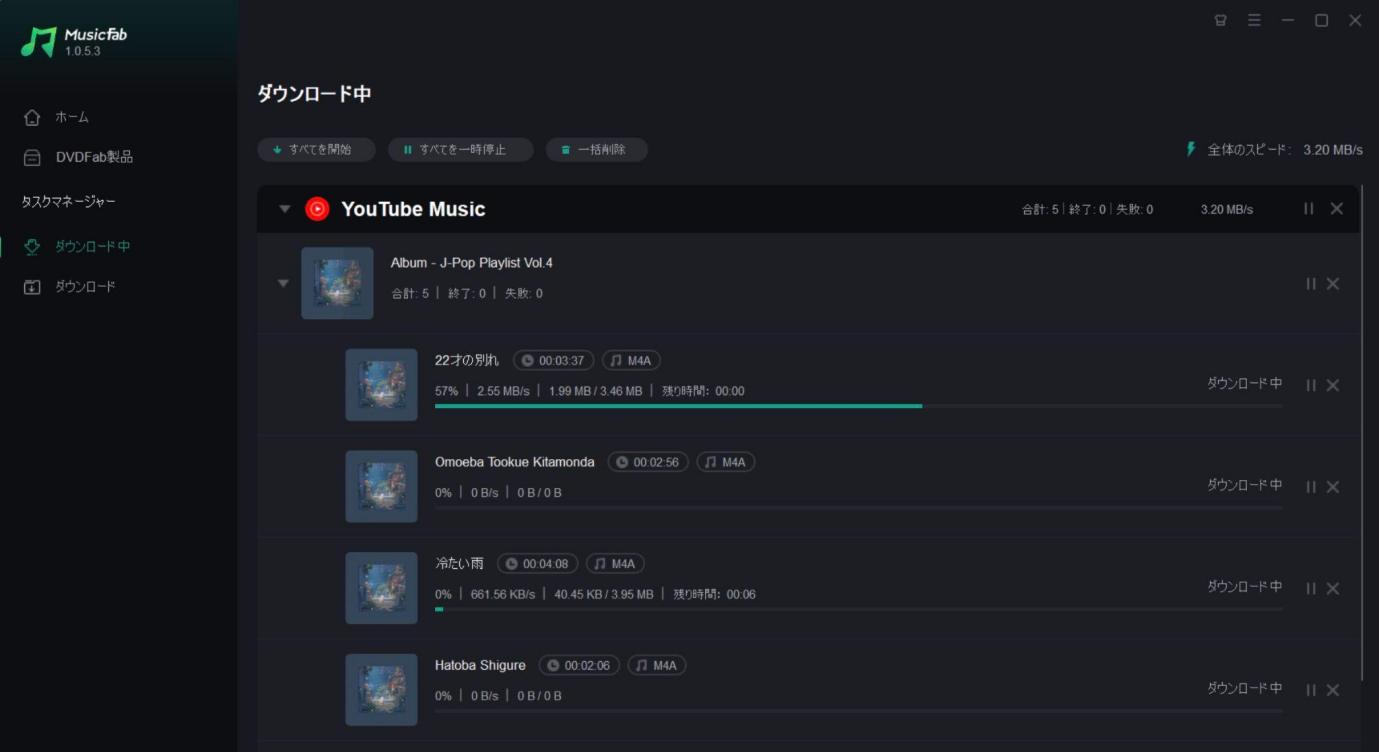Collapse the YouTube Music group
Image resolution: width=1379 pixels, height=752 pixels.
pos(285,209)
